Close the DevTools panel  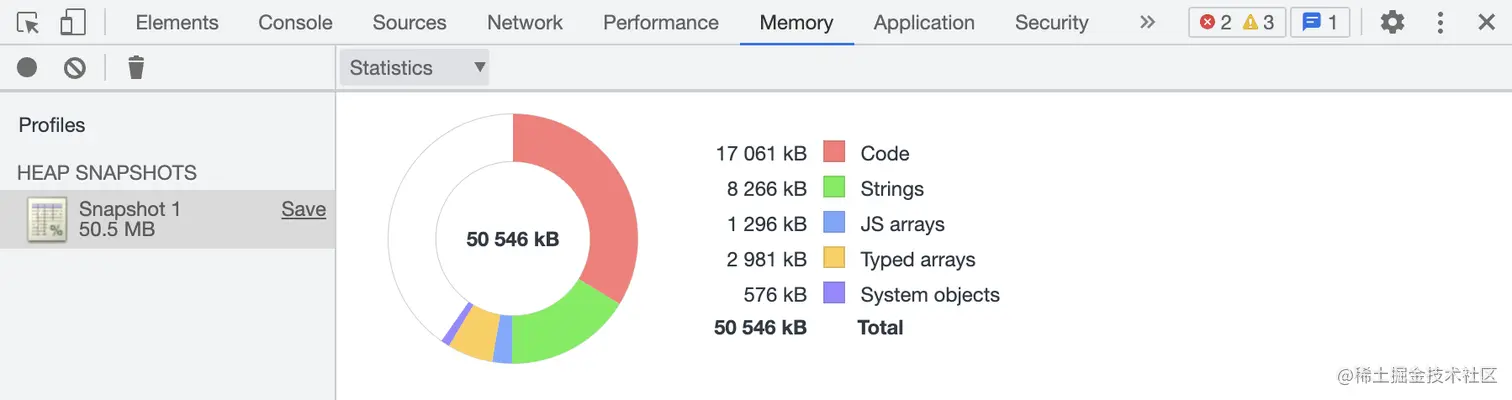[1486, 22]
